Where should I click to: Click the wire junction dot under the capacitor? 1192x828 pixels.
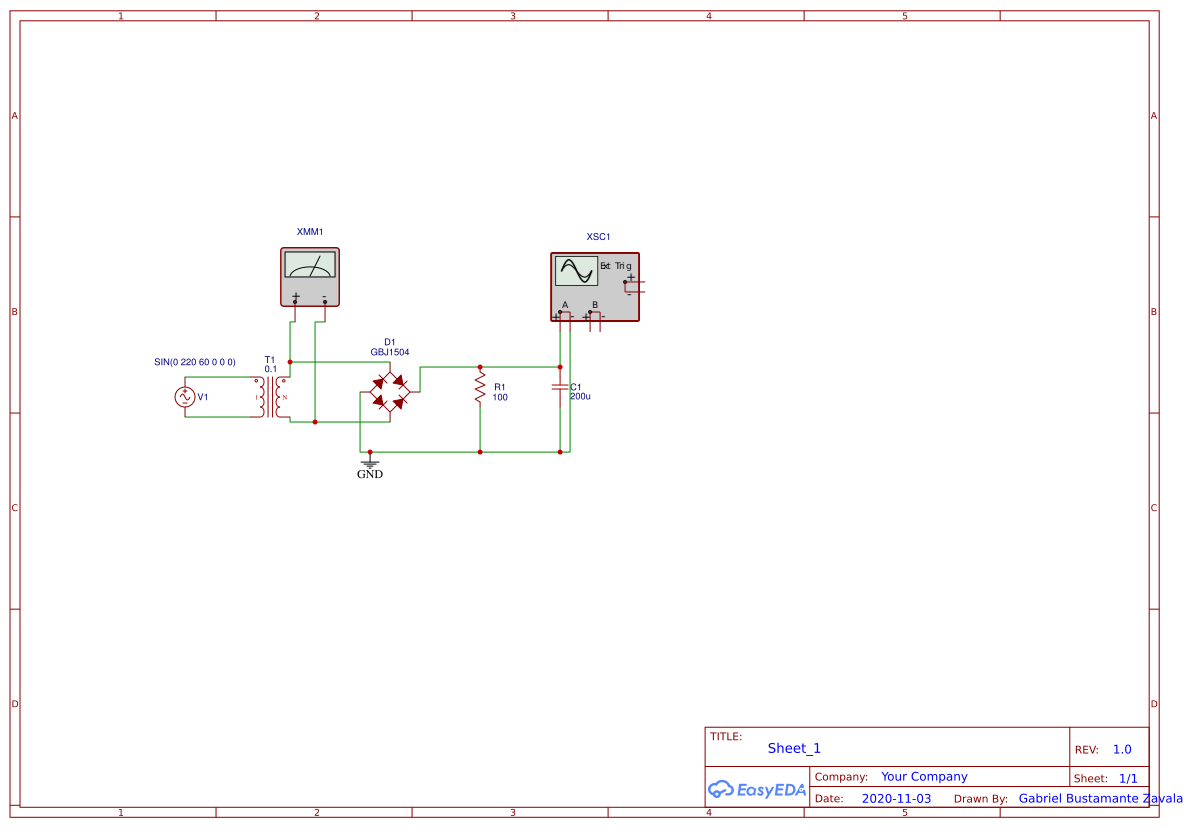pos(560,452)
